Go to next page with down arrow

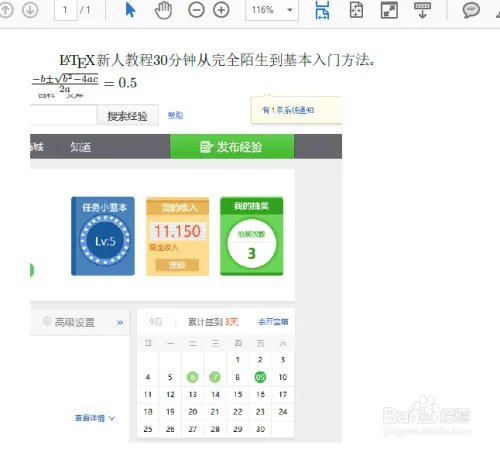pyautogui.click(x=30, y=10)
